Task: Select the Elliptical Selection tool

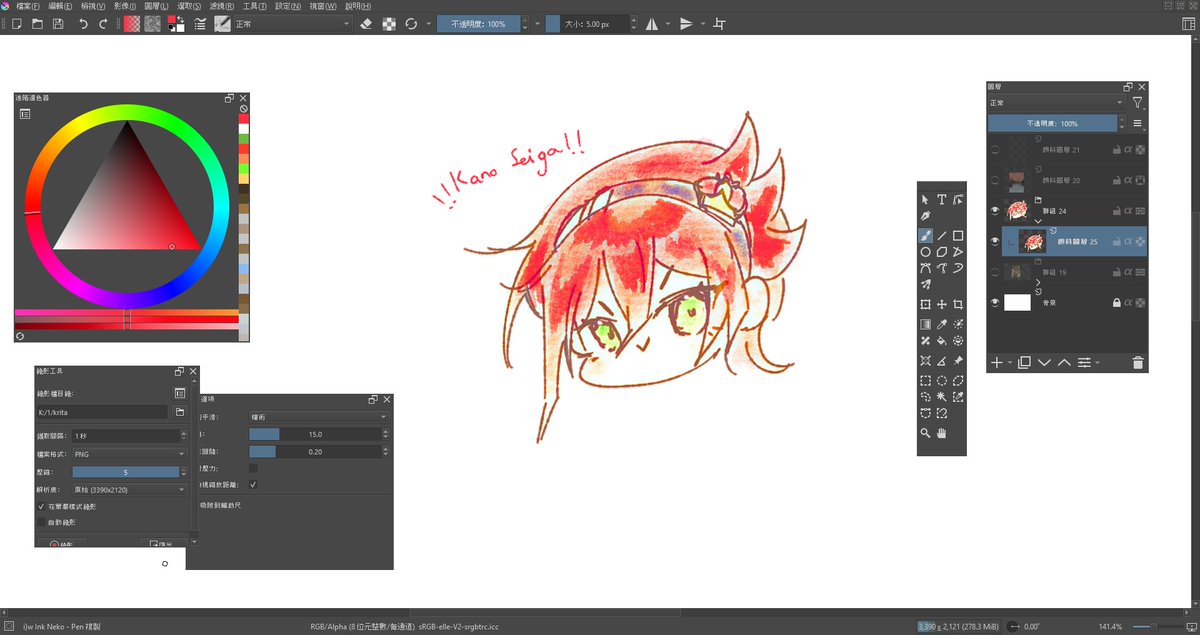Action: pyautogui.click(x=942, y=380)
